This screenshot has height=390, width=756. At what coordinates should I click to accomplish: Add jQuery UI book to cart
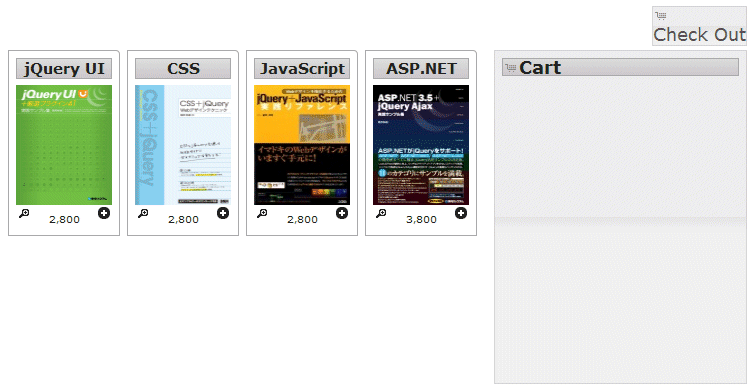(104, 213)
